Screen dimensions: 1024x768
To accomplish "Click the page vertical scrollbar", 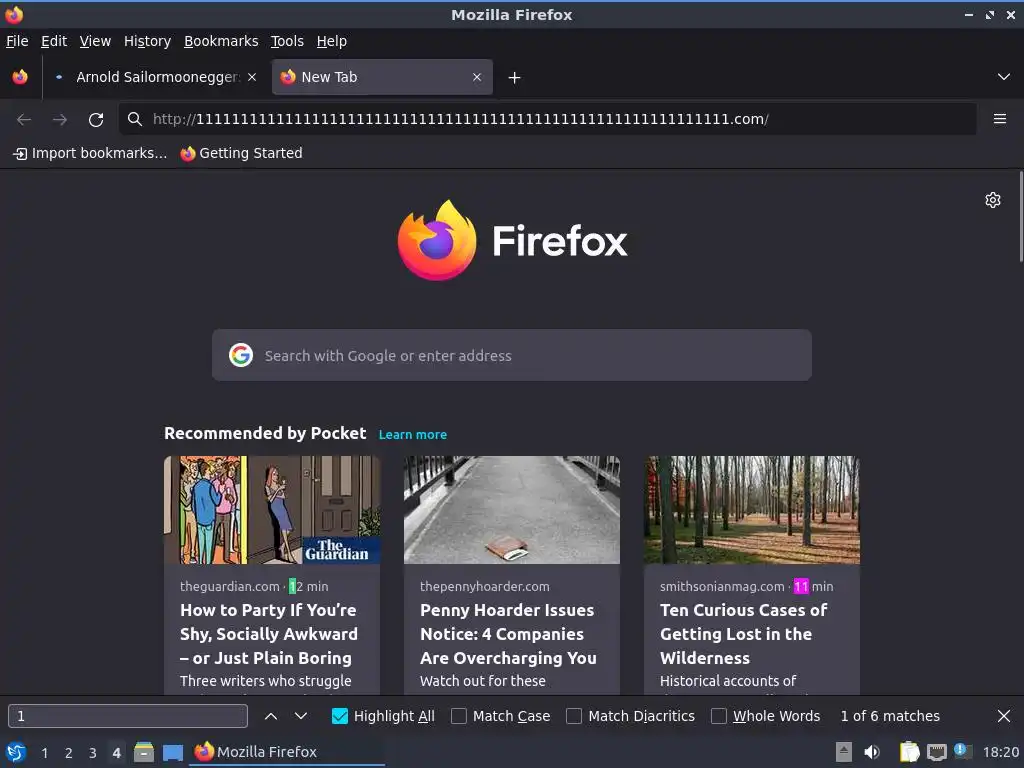I will (1021, 217).
